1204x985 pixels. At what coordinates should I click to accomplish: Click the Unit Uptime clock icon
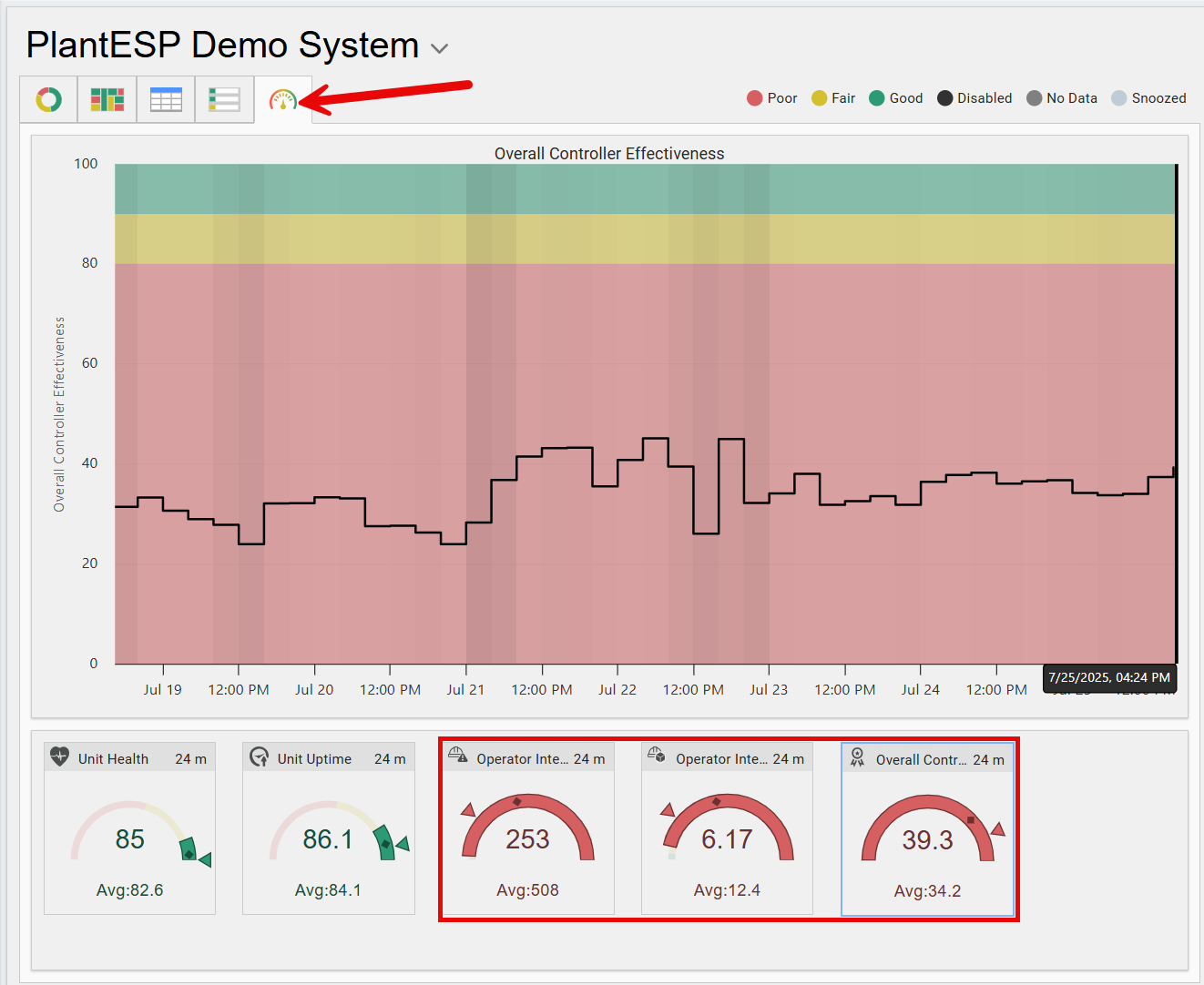[260, 757]
